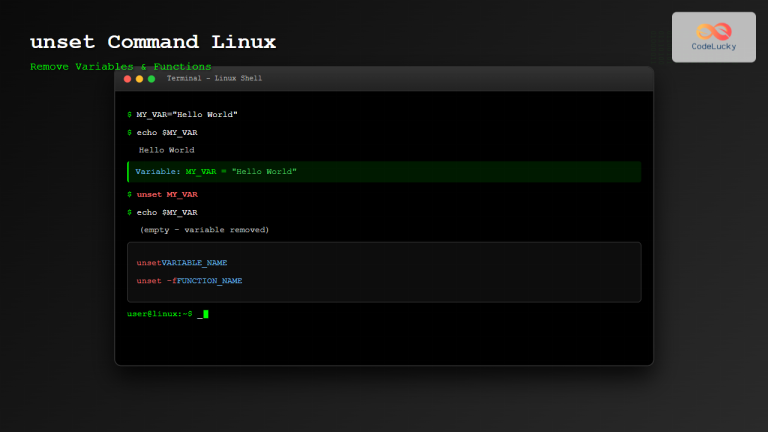Click the first 'echo $MY_VAR' command
Image resolution: width=768 pixels, height=432 pixels.
(x=166, y=132)
